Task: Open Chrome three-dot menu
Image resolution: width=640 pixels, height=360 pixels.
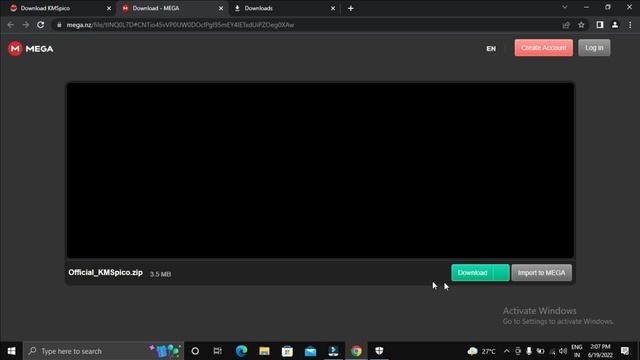Action: coord(630,25)
